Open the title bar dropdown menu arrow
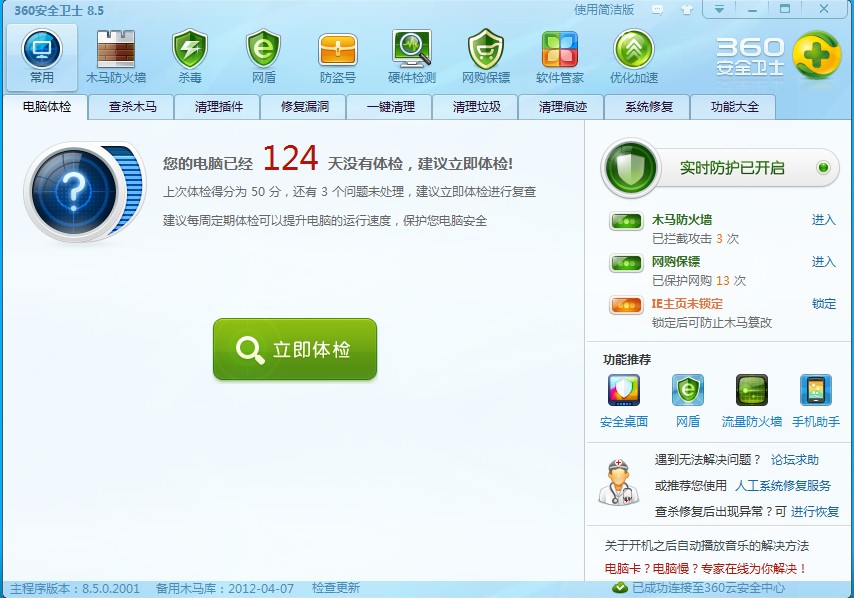The width and height of the screenshot is (854, 598). (719, 9)
